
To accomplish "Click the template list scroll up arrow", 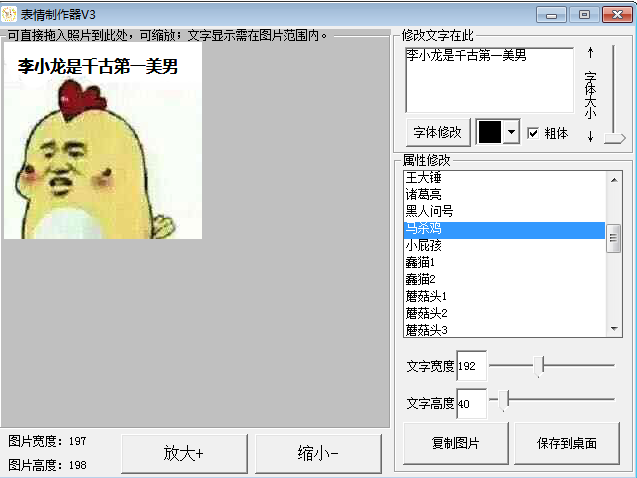I will tap(614, 180).
